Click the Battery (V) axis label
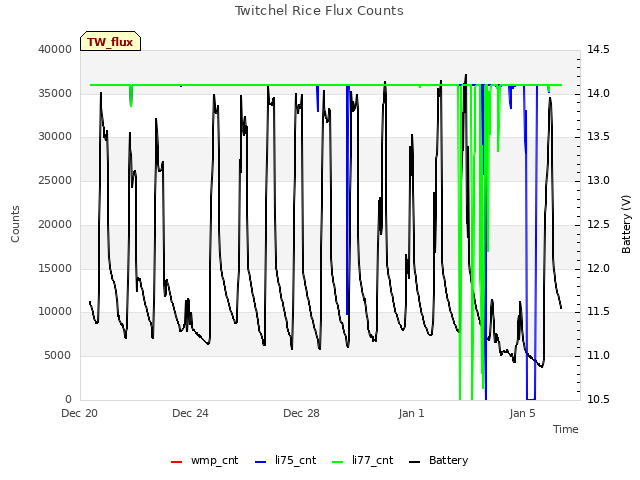The image size is (640, 480). tap(626, 224)
